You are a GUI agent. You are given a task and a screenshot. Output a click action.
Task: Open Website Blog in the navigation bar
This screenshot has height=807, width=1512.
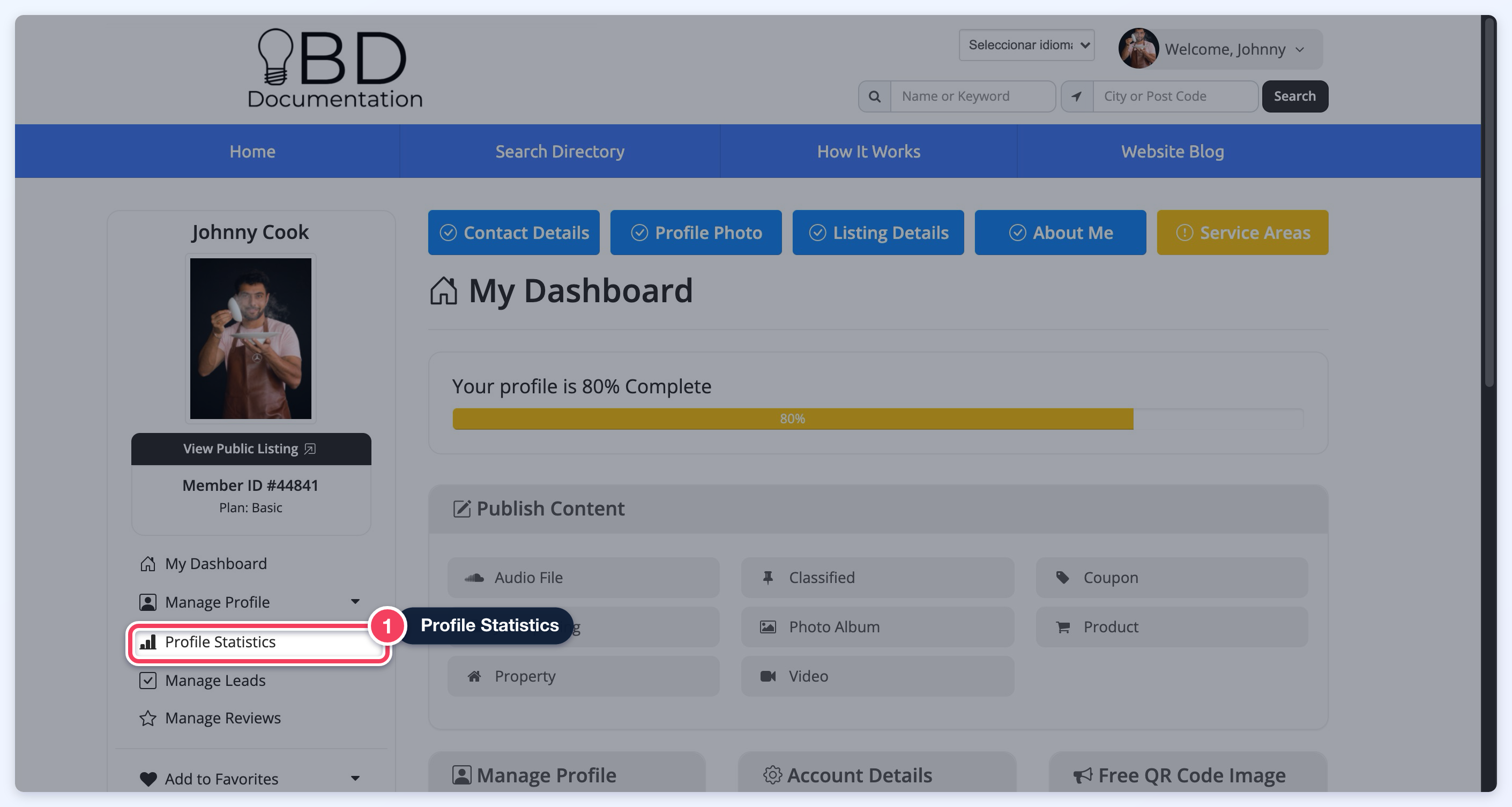1173,152
